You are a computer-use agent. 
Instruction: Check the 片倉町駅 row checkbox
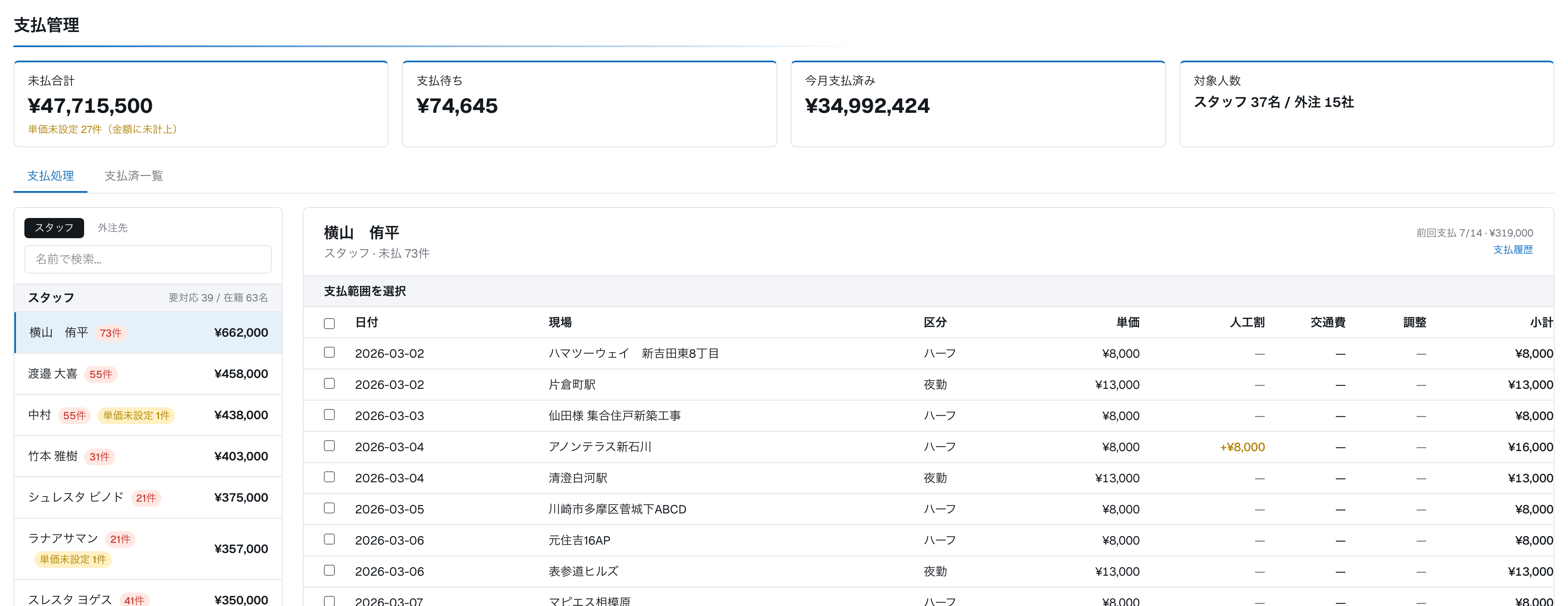tap(329, 384)
